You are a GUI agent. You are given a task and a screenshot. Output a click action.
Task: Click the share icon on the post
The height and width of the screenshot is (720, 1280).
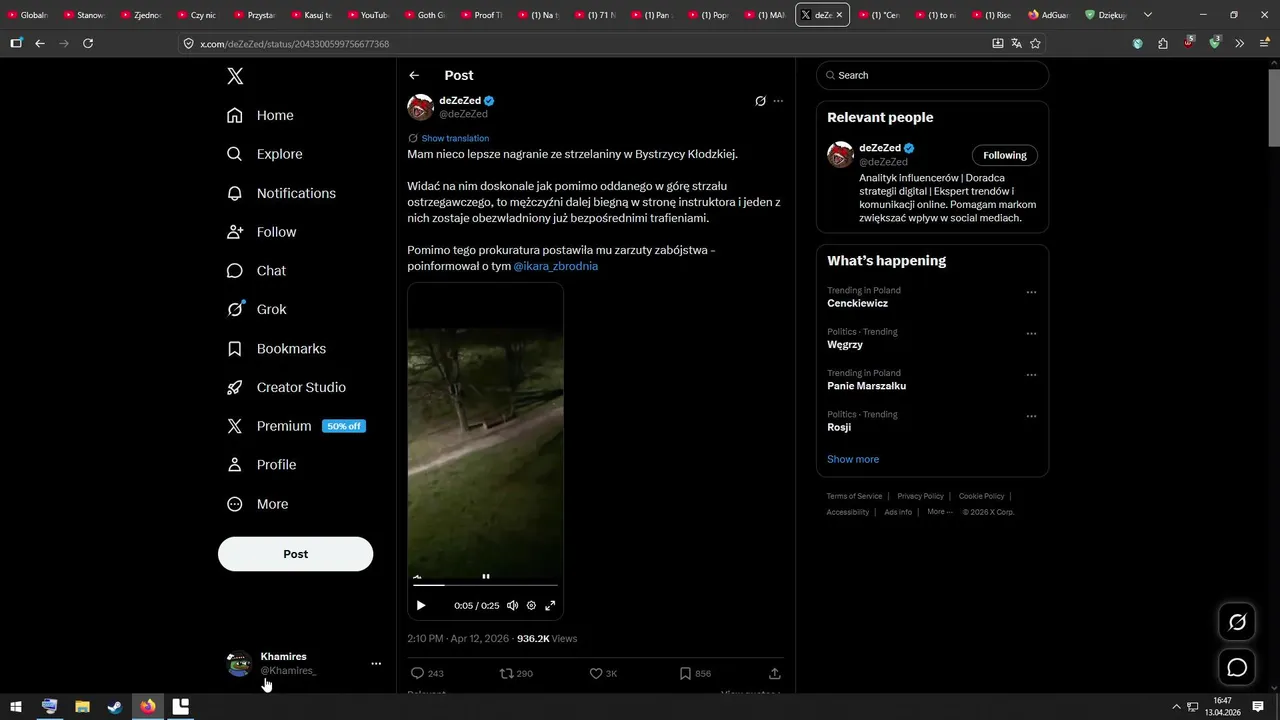click(x=775, y=674)
